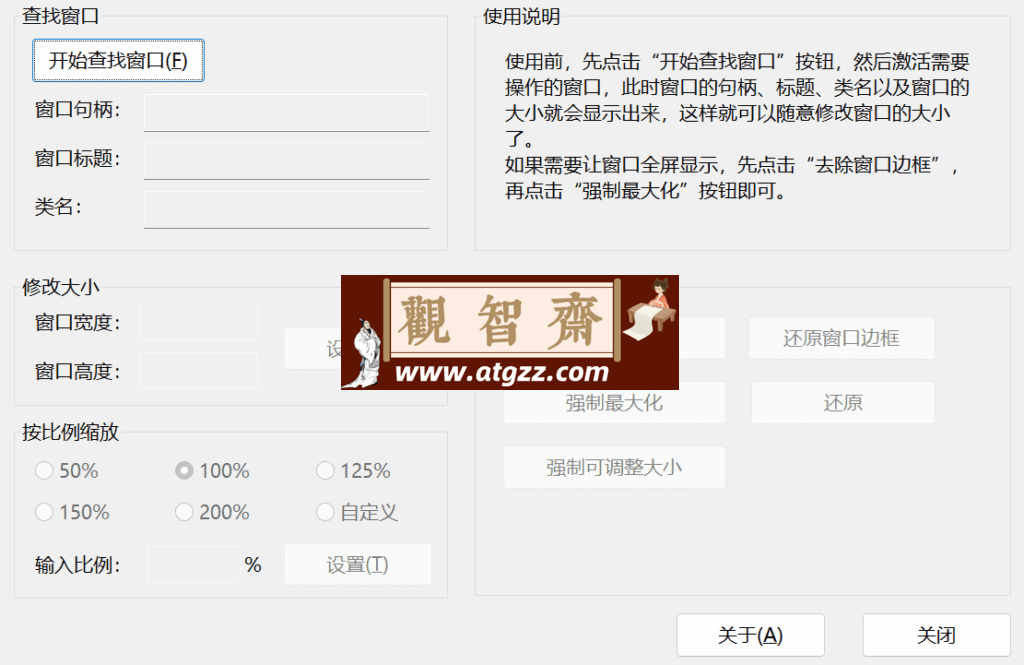Viewport: 1024px width, 665px height.
Task: Click the 按比例缩放 group title
Action: click(71, 432)
